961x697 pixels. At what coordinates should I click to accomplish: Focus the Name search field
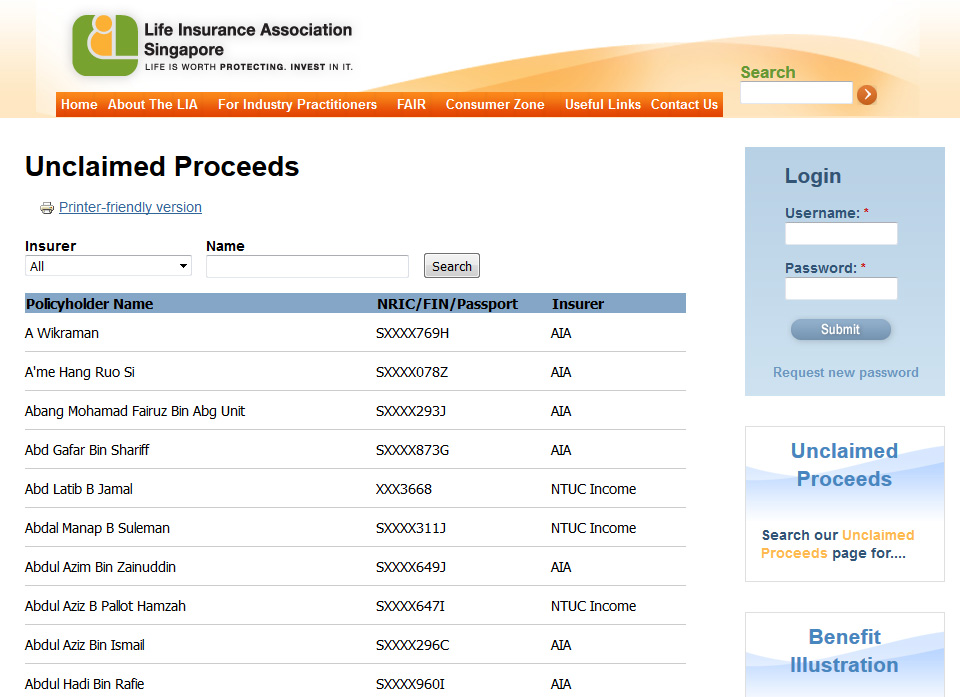307,266
